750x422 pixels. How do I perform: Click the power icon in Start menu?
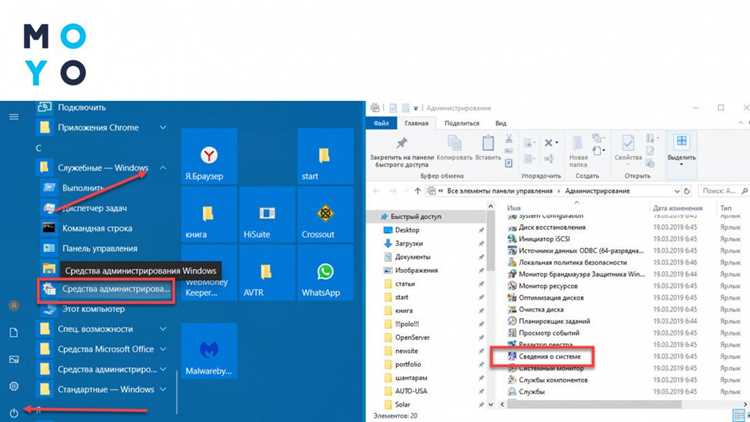[14, 412]
